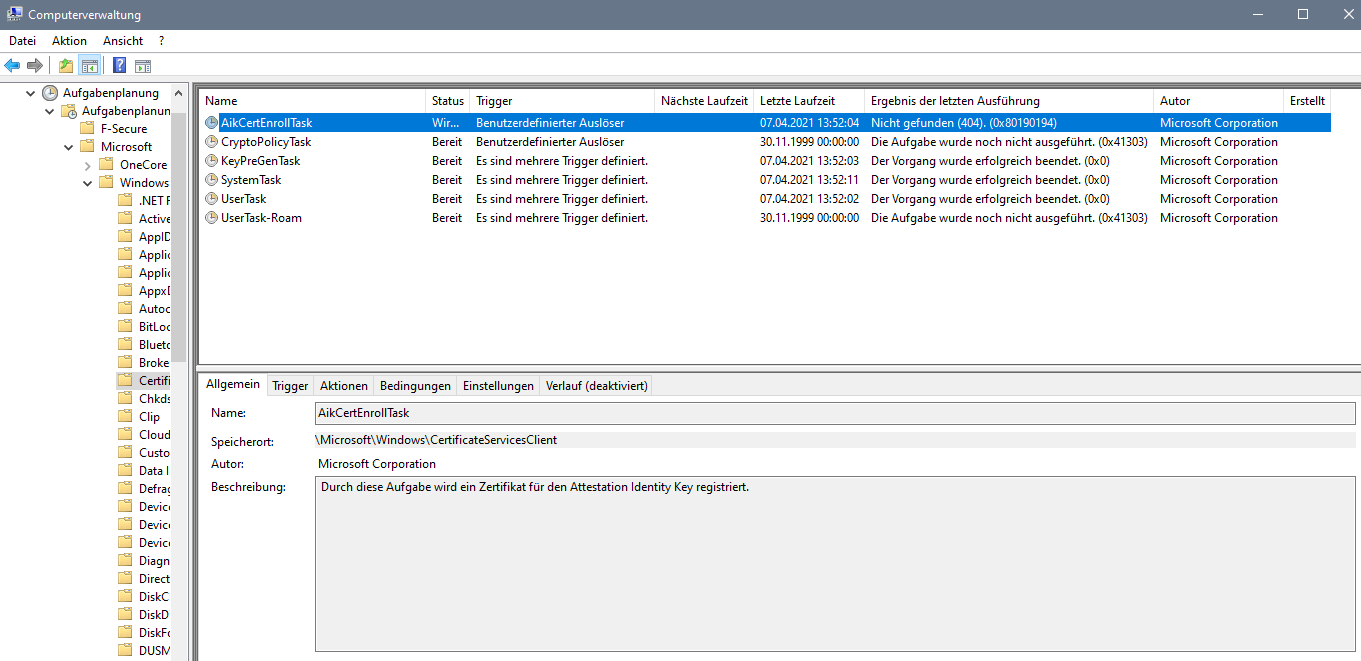Click the Cloud folder icon
The height and width of the screenshot is (661, 1361).
tap(125, 435)
